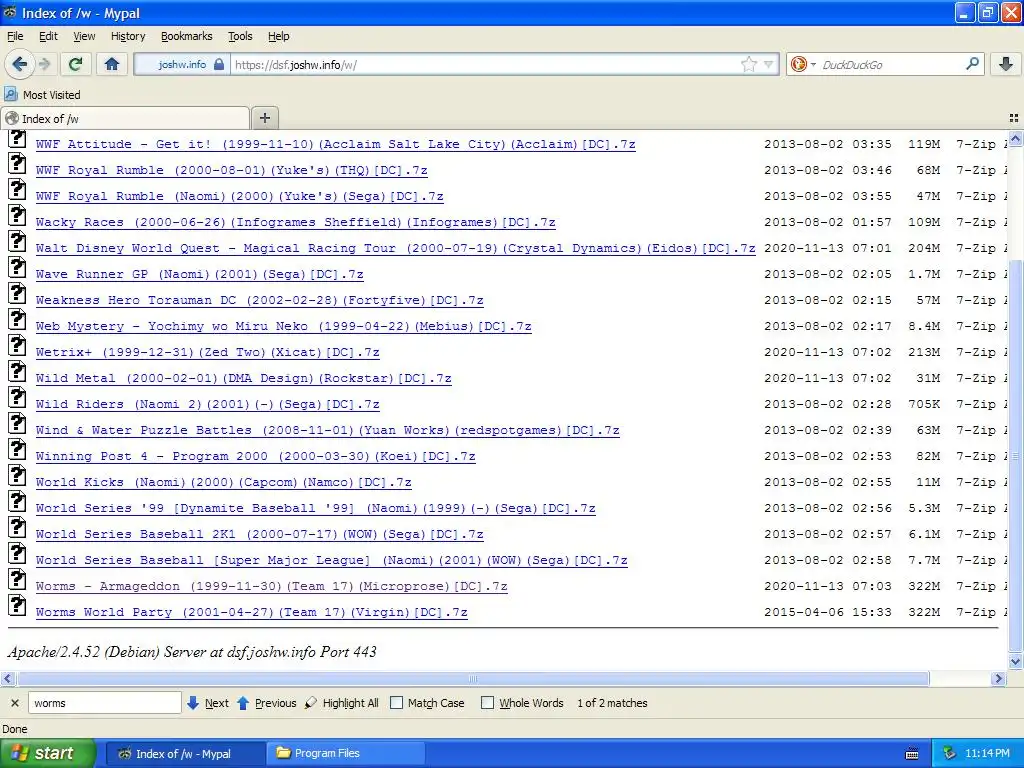The width and height of the screenshot is (1024, 768).
Task: Click the vertical scrollbar thumb
Action: (1016, 455)
